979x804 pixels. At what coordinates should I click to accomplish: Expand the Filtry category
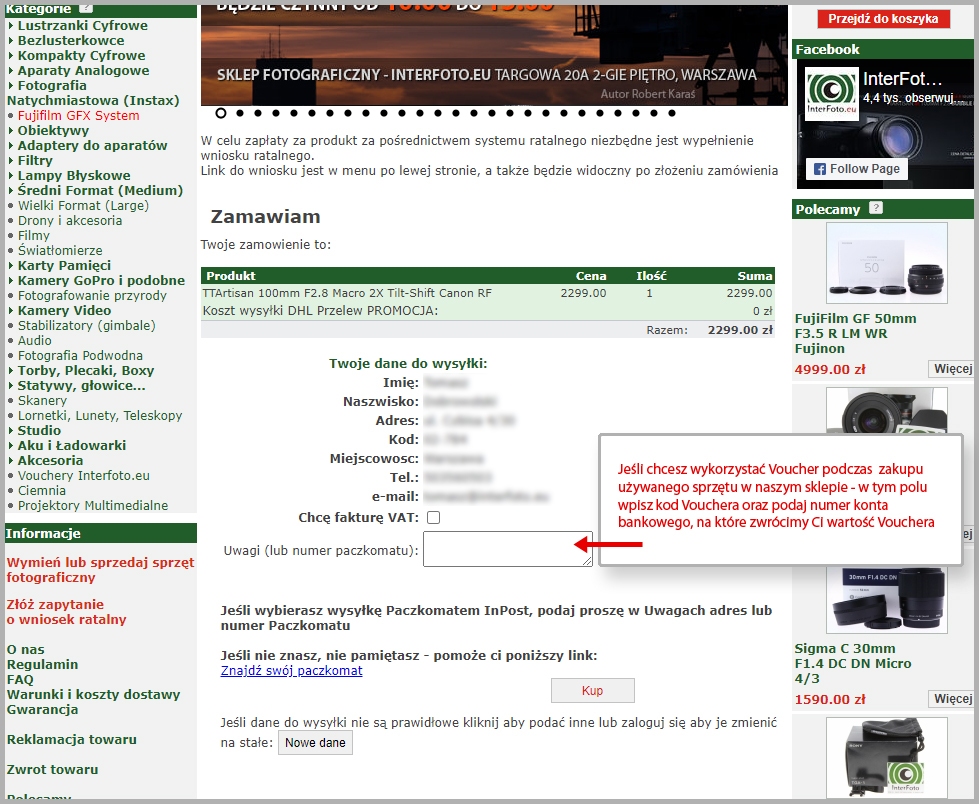tap(35, 160)
